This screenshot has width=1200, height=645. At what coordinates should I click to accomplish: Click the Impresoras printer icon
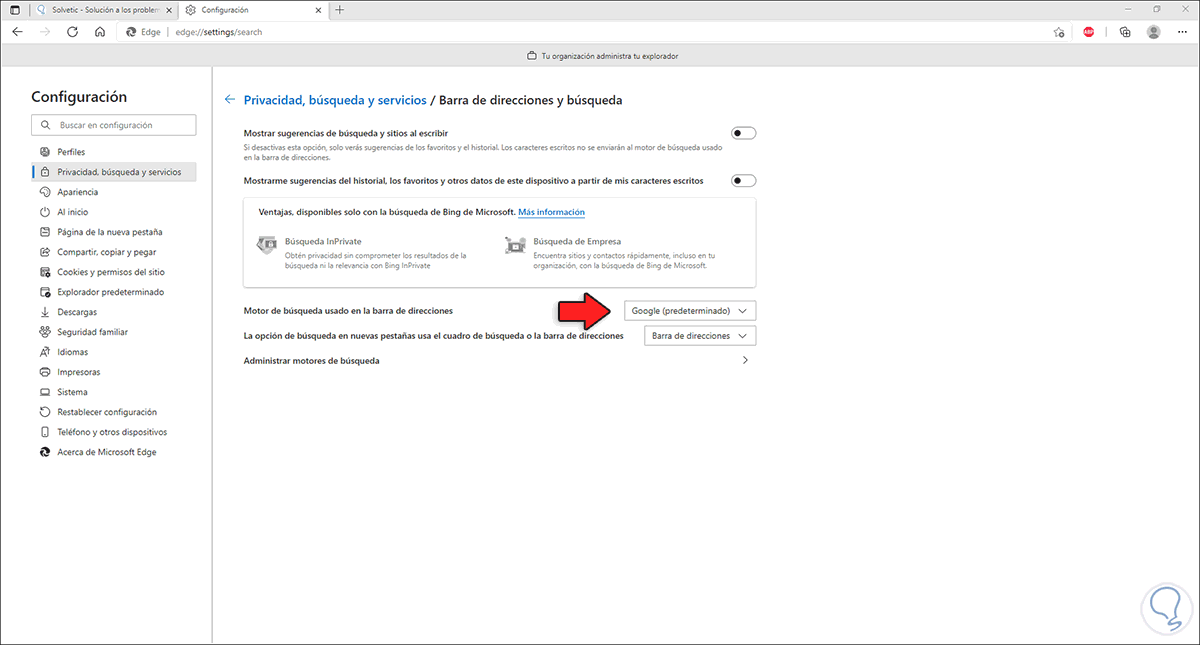45,372
